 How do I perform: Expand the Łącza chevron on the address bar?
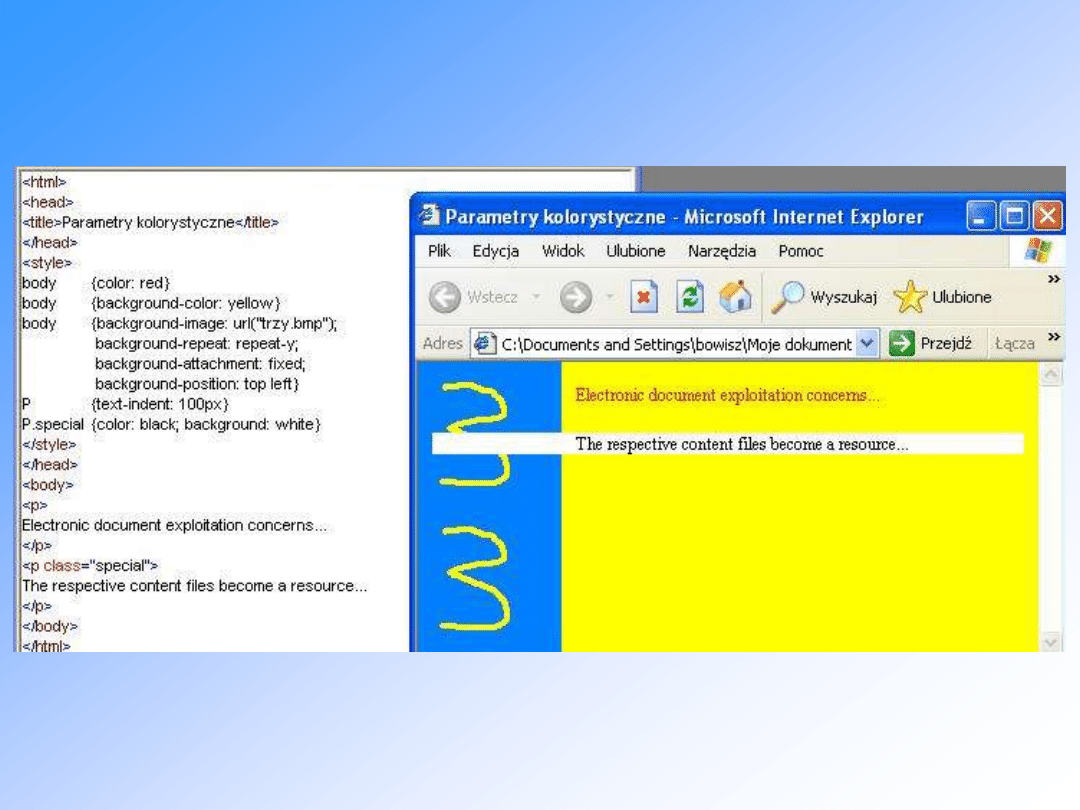(1054, 338)
